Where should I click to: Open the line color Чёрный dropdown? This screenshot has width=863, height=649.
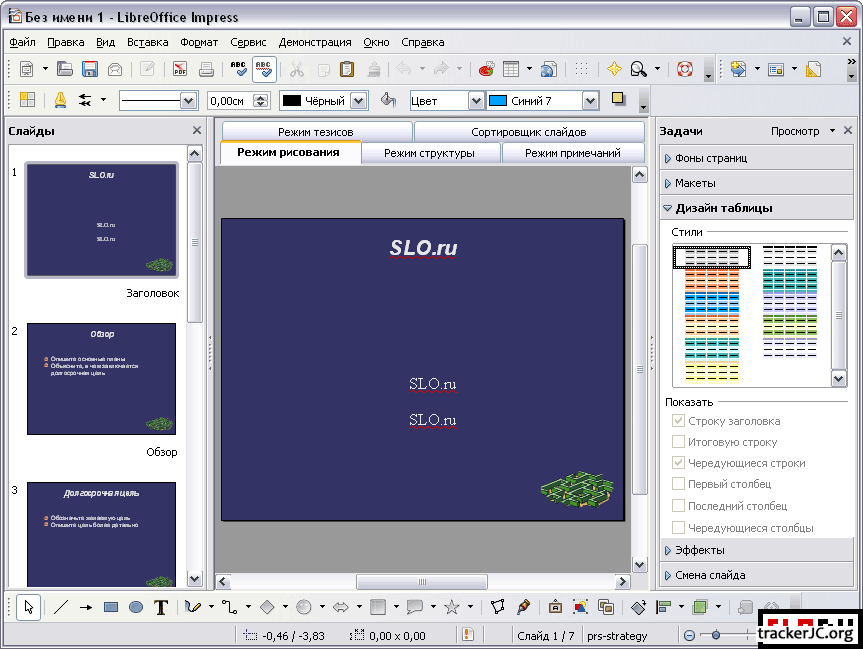point(359,101)
